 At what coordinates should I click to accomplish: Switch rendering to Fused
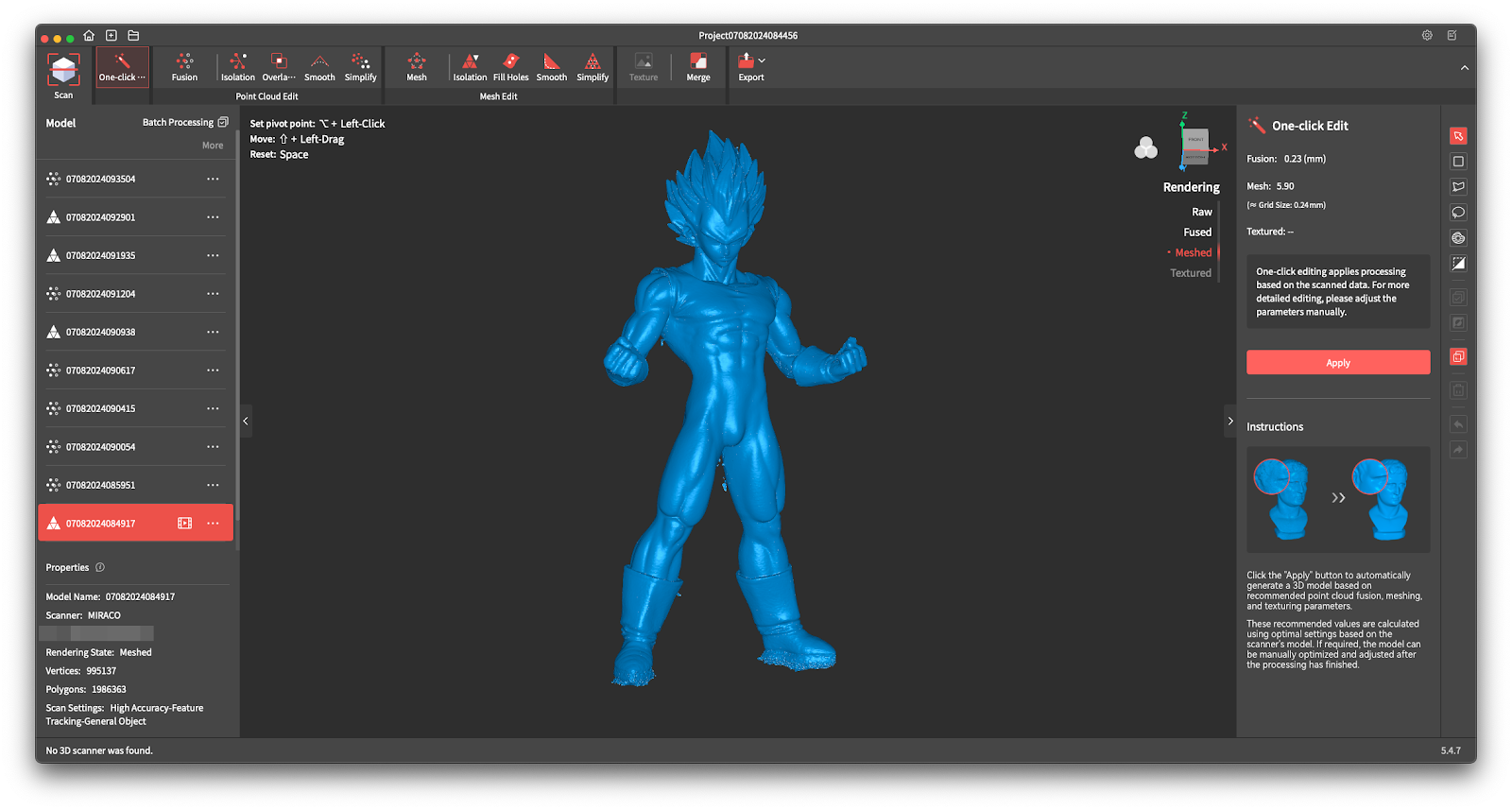click(x=1197, y=232)
